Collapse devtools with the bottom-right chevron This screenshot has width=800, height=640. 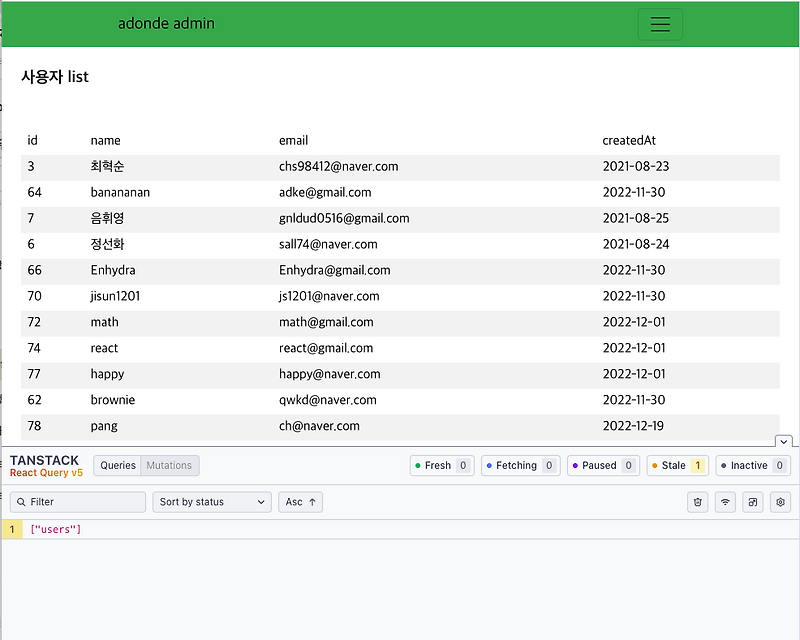click(x=784, y=441)
